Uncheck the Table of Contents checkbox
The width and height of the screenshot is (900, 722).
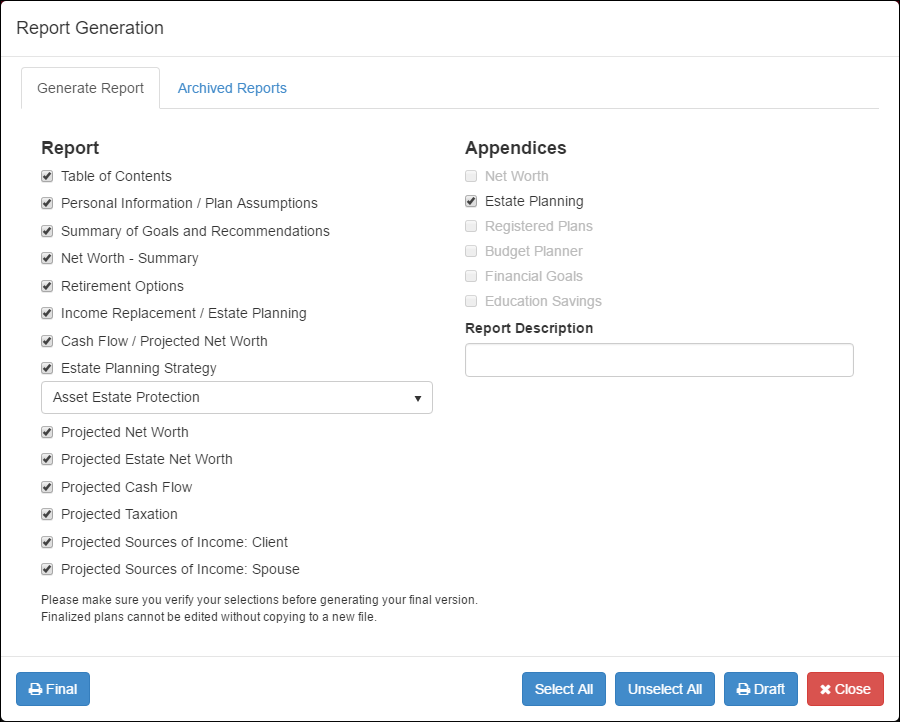(46, 175)
